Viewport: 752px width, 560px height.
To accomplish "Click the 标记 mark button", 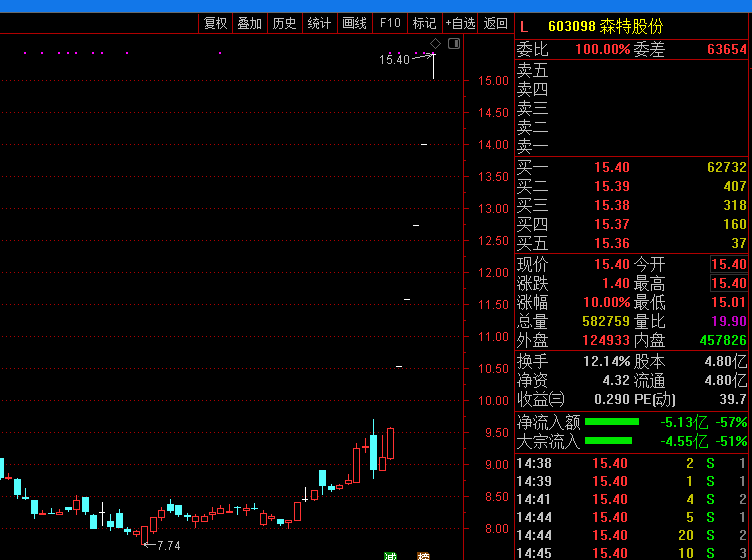I will pos(424,23).
